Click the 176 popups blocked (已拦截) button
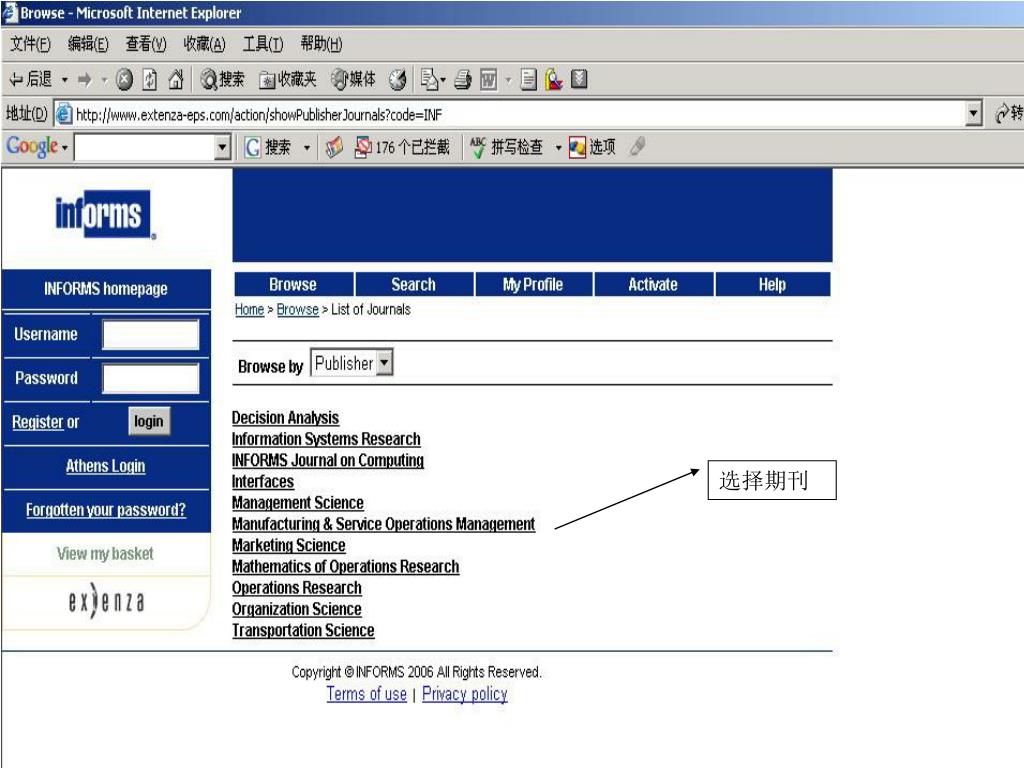This screenshot has height=768, width=1024. [402, 147]
